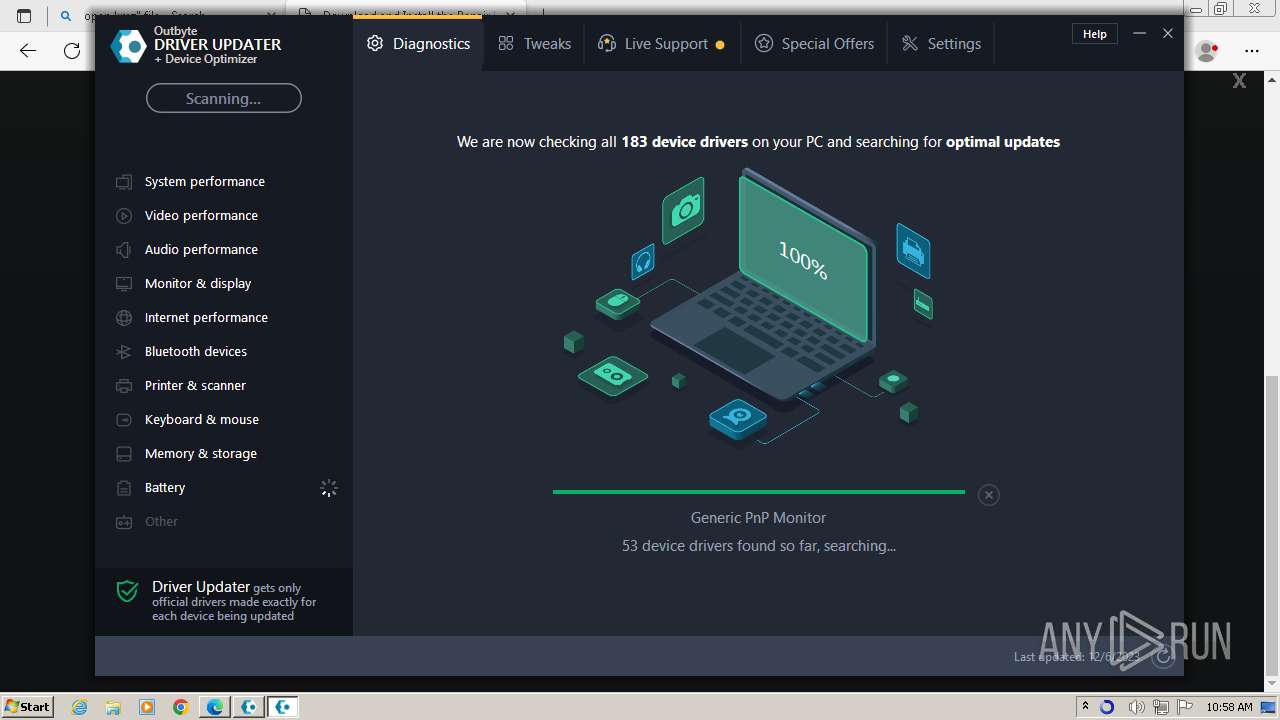Viewport: 1280px width, 720px height.
Task: Open the browser more options menu
Action: pyautogui.click(x=1252, y=50)
